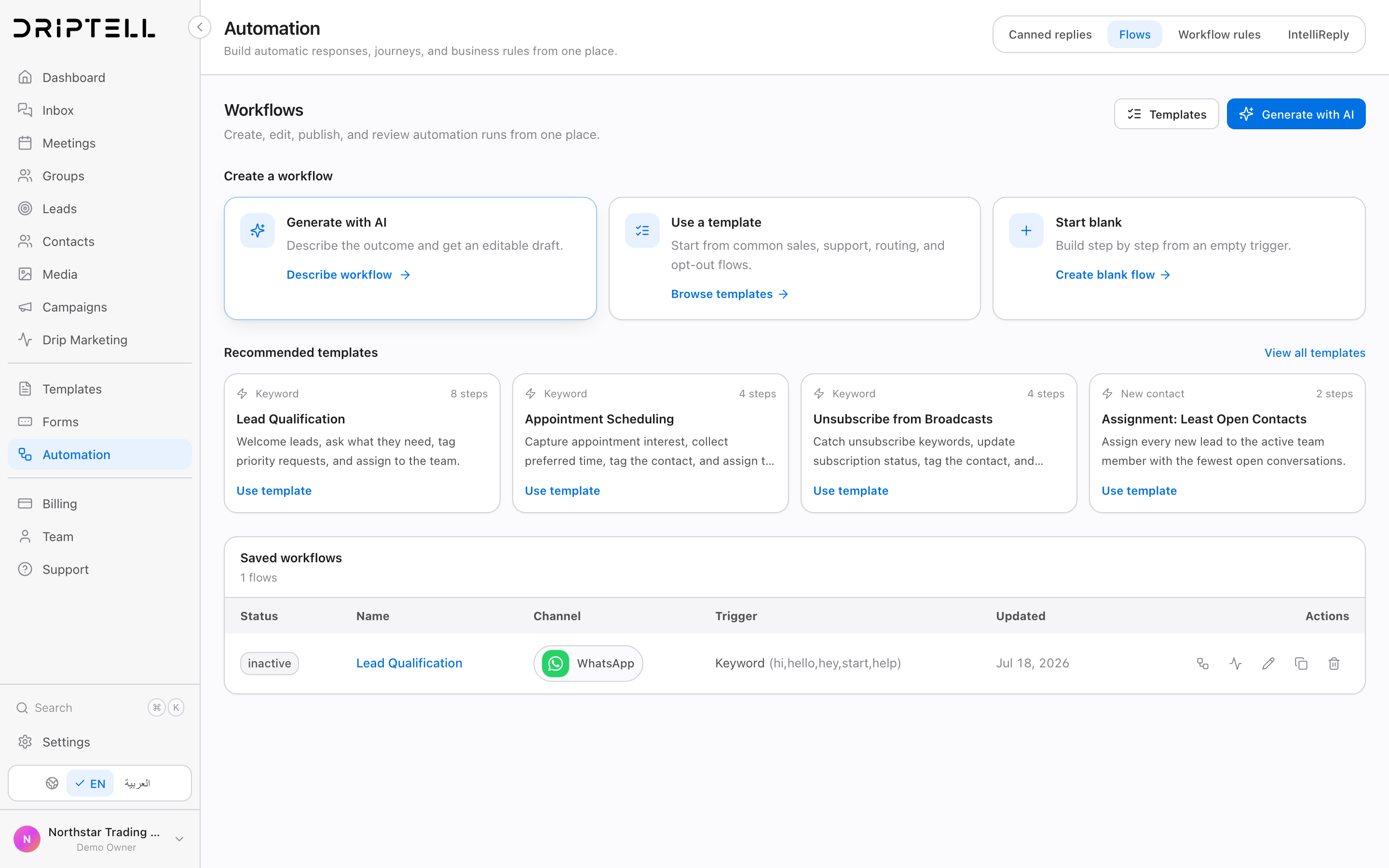Click the Templates button in Workflows header
The width and height of the screenshot is (1389, 868).
1166,114
